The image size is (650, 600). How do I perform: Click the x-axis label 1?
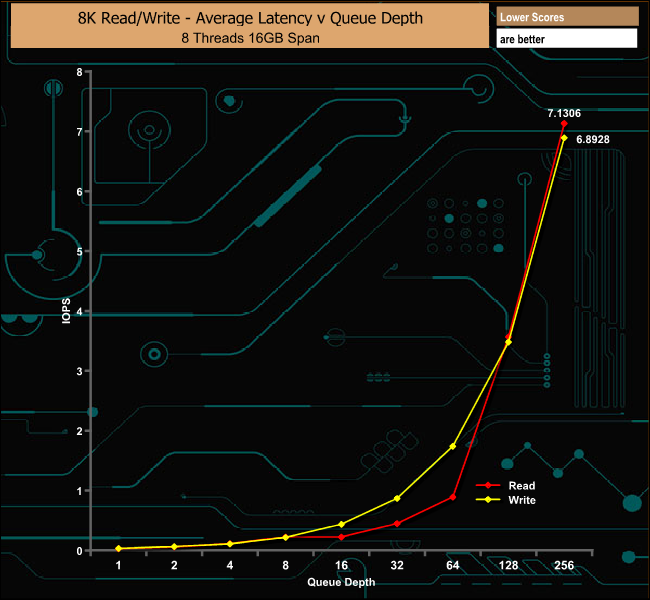click(119, 565)
